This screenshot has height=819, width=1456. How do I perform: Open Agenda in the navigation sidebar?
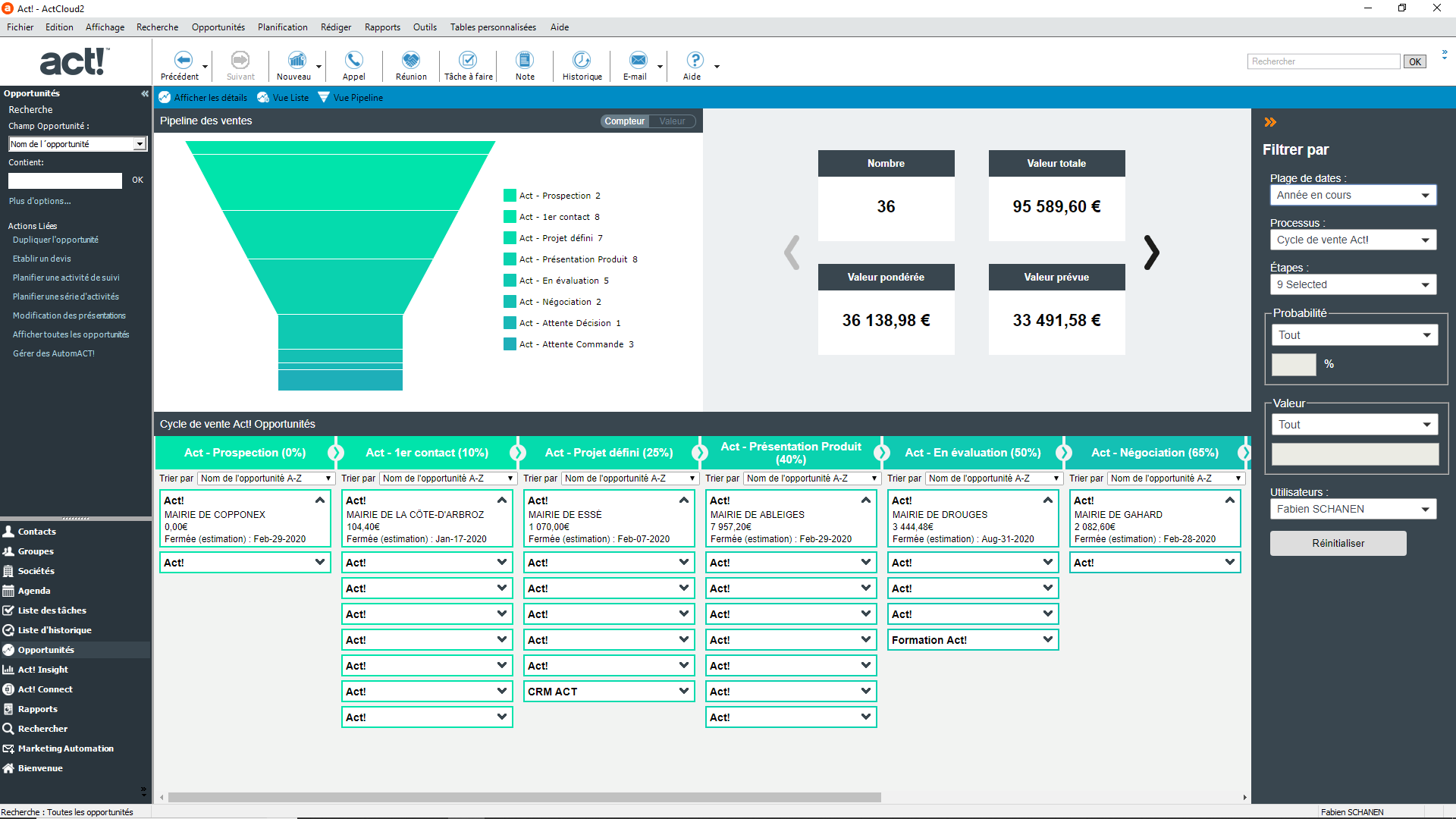pyautogui.click(x=34, y=591)
